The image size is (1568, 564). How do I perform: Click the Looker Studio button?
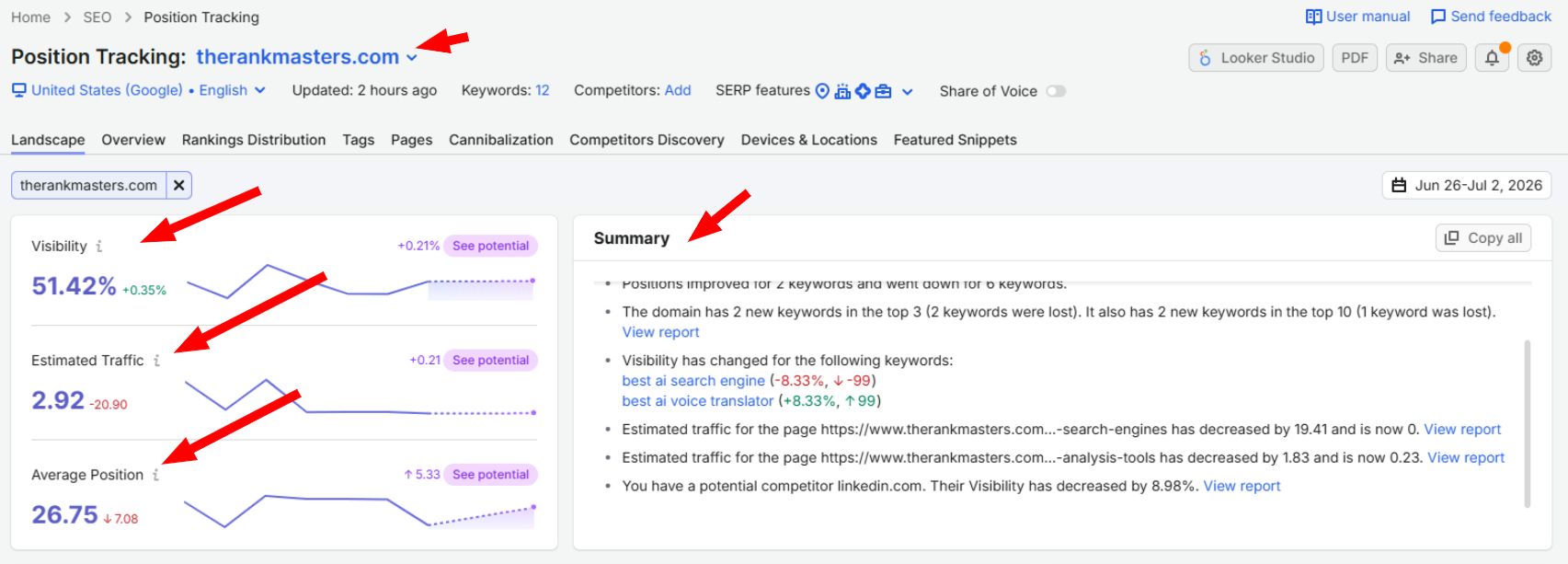[1256, 58]
